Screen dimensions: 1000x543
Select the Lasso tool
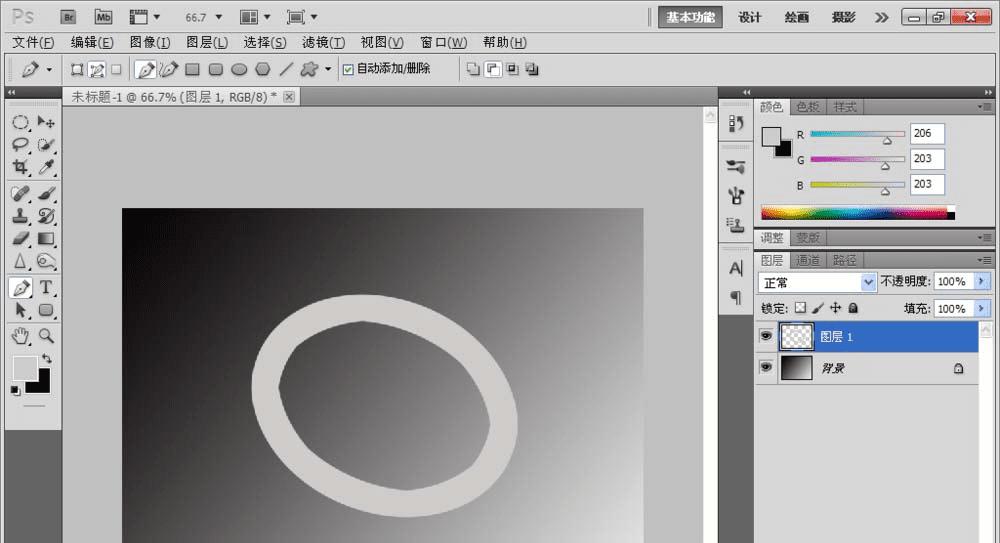point(20,144)
